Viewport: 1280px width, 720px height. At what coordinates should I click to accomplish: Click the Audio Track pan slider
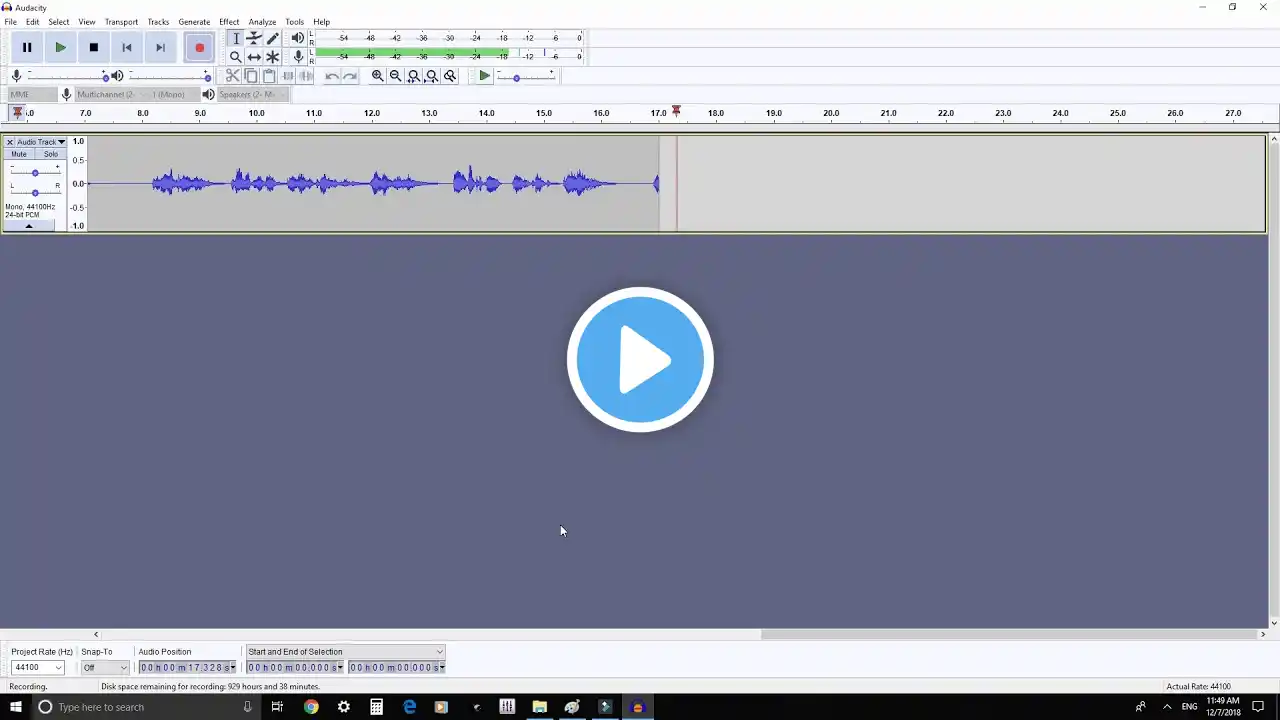pyautogui.click(x=35, y=192)
